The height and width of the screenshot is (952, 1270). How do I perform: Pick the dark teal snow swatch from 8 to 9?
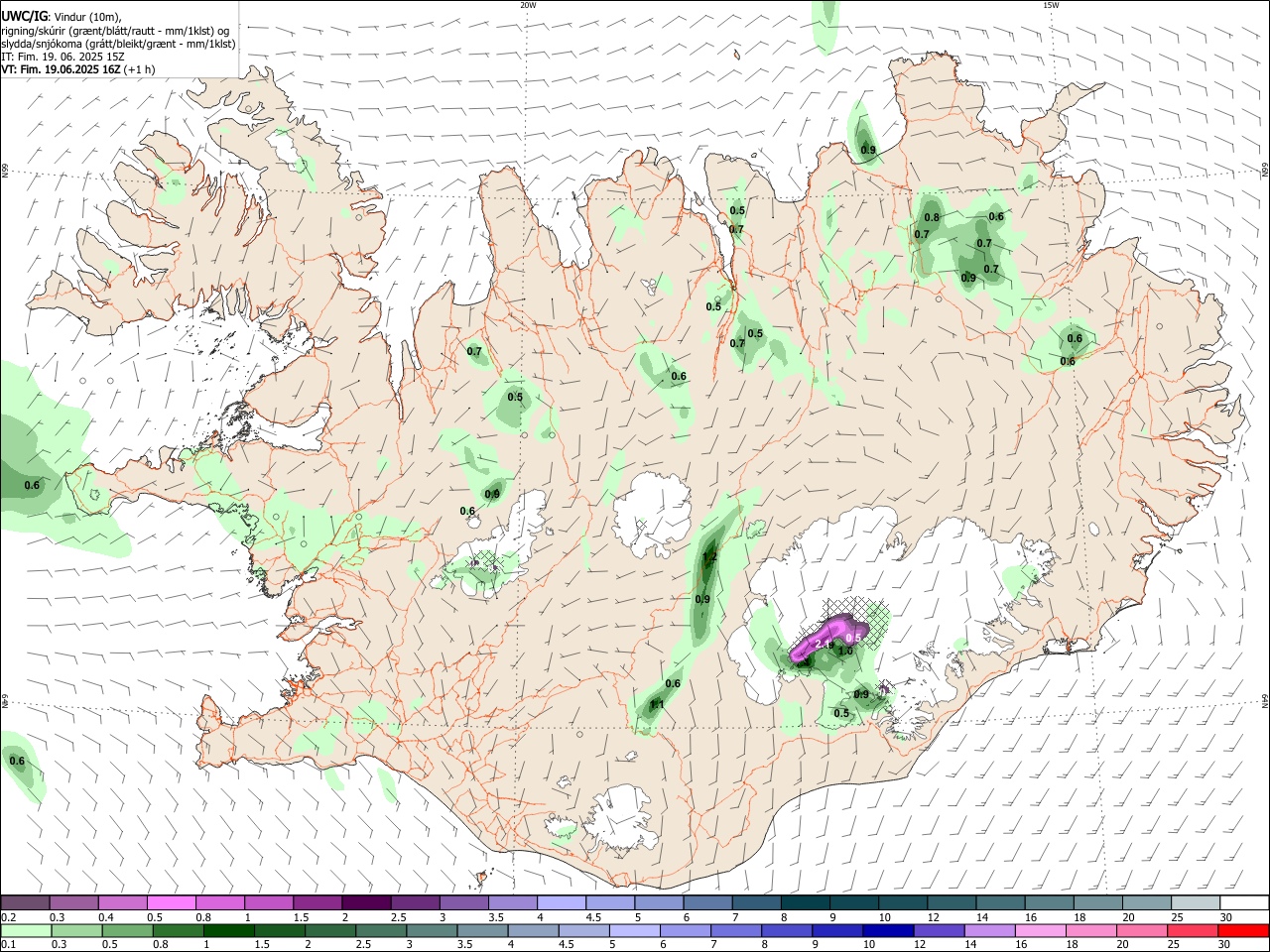point(806,902)
